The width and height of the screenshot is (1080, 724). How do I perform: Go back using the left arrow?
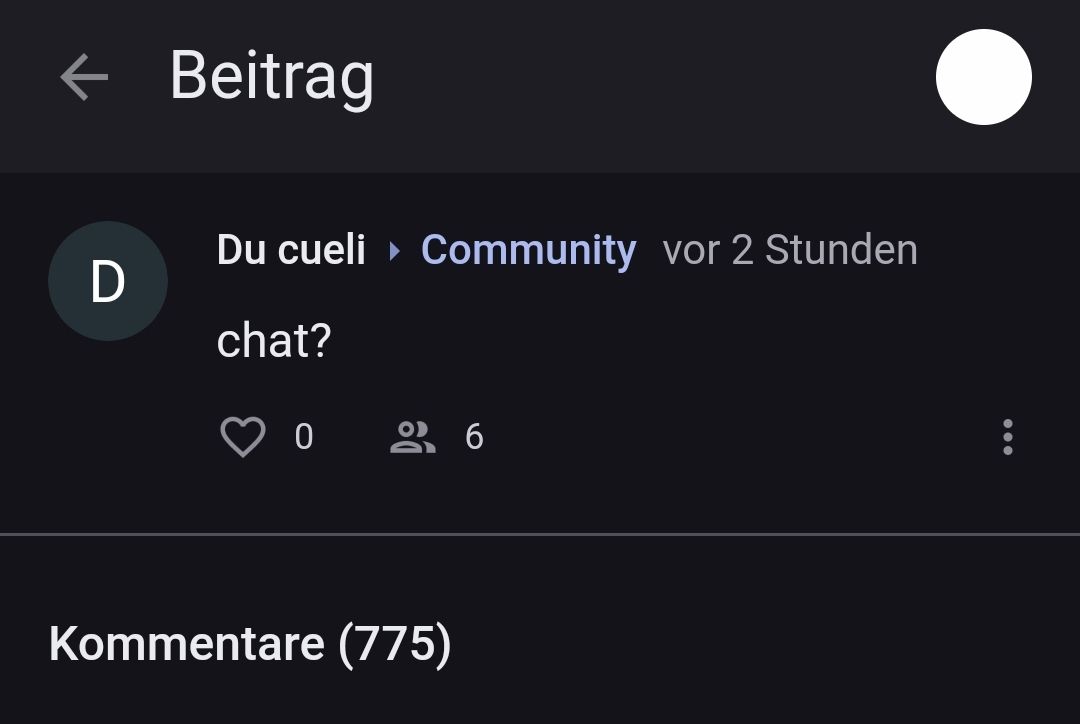coord(83,78)
